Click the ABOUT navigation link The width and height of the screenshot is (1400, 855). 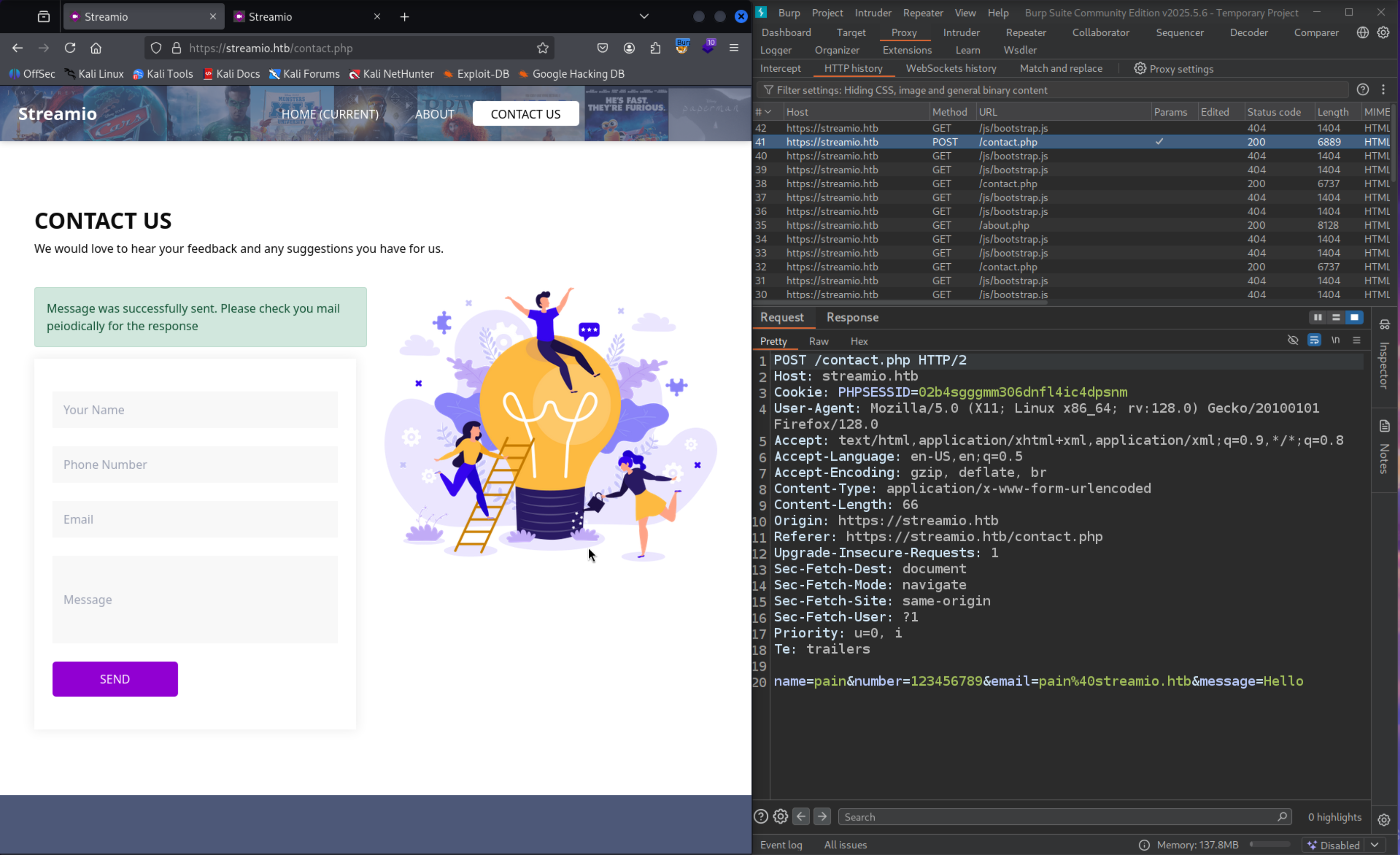coord(434,114)
